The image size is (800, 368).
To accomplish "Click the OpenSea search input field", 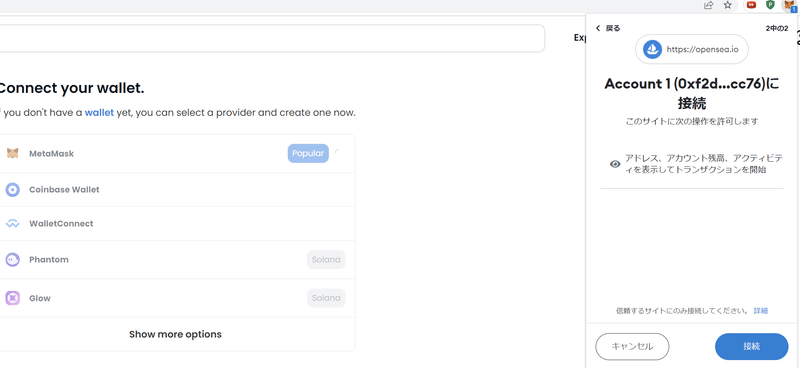I will click(270, 38).
